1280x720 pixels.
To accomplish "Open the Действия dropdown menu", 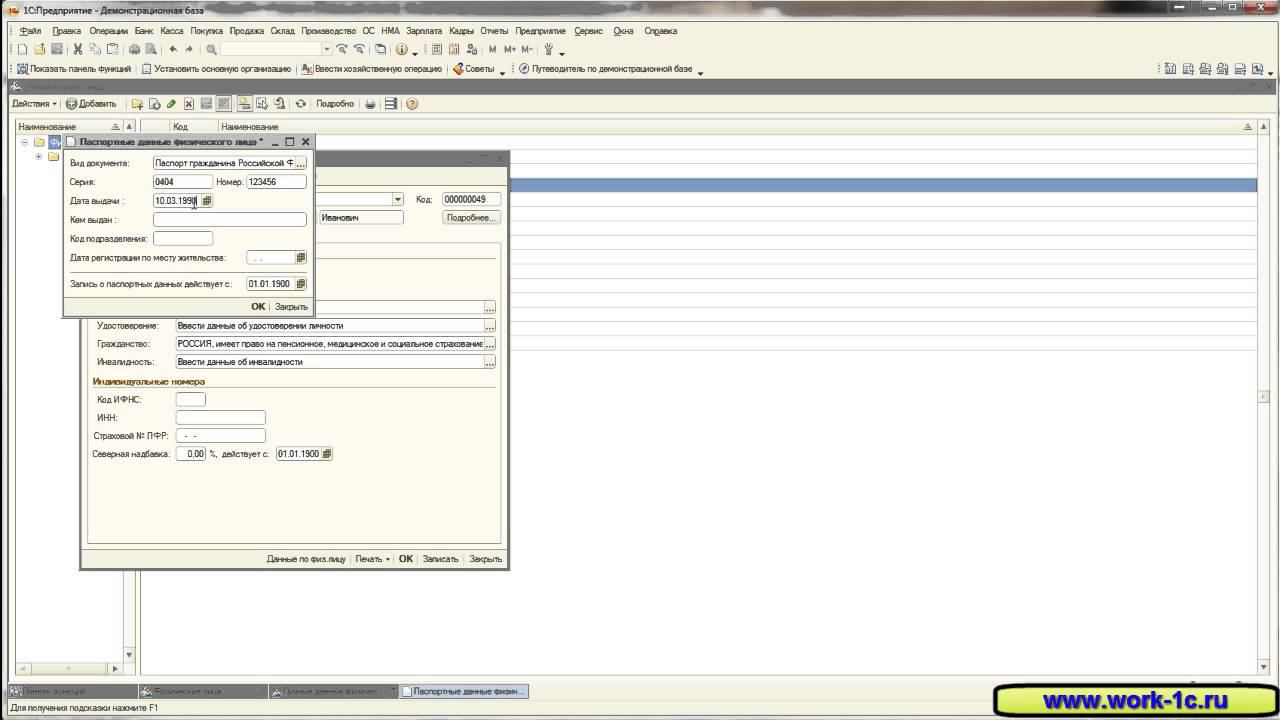I will click(x=34, y=104).
